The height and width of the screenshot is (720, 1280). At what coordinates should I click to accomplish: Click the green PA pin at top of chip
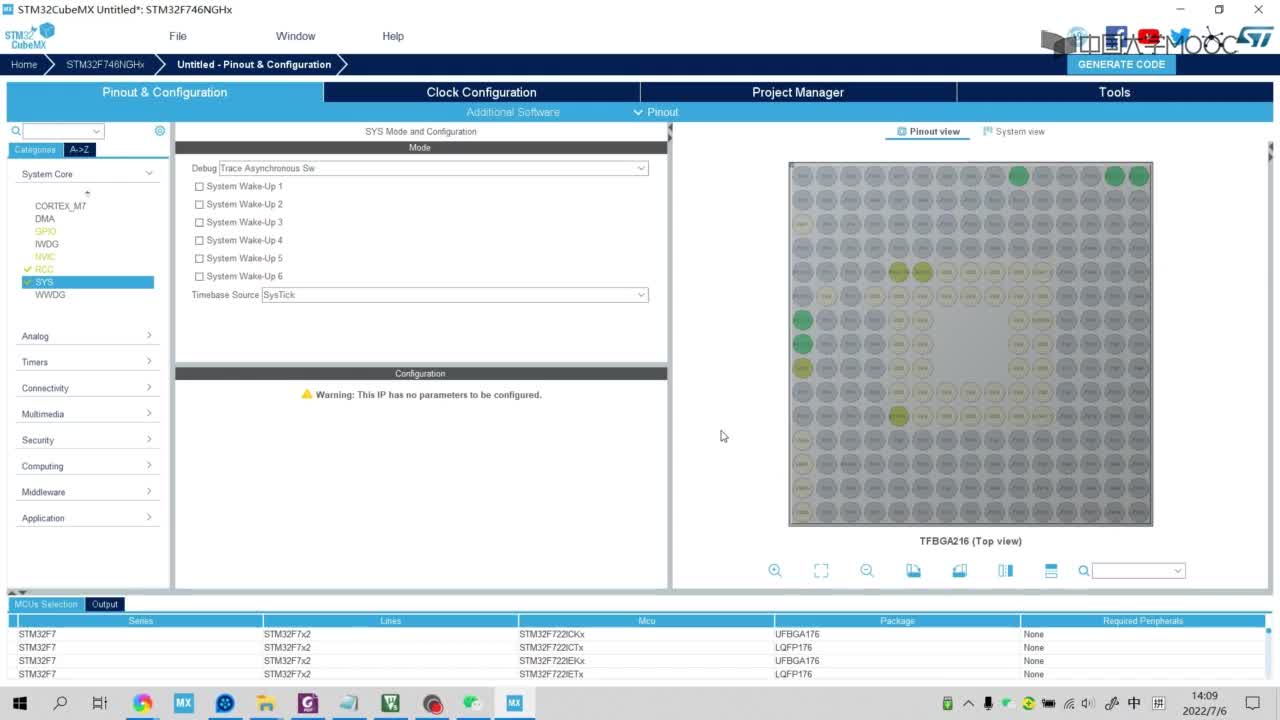pos(1018,176)
